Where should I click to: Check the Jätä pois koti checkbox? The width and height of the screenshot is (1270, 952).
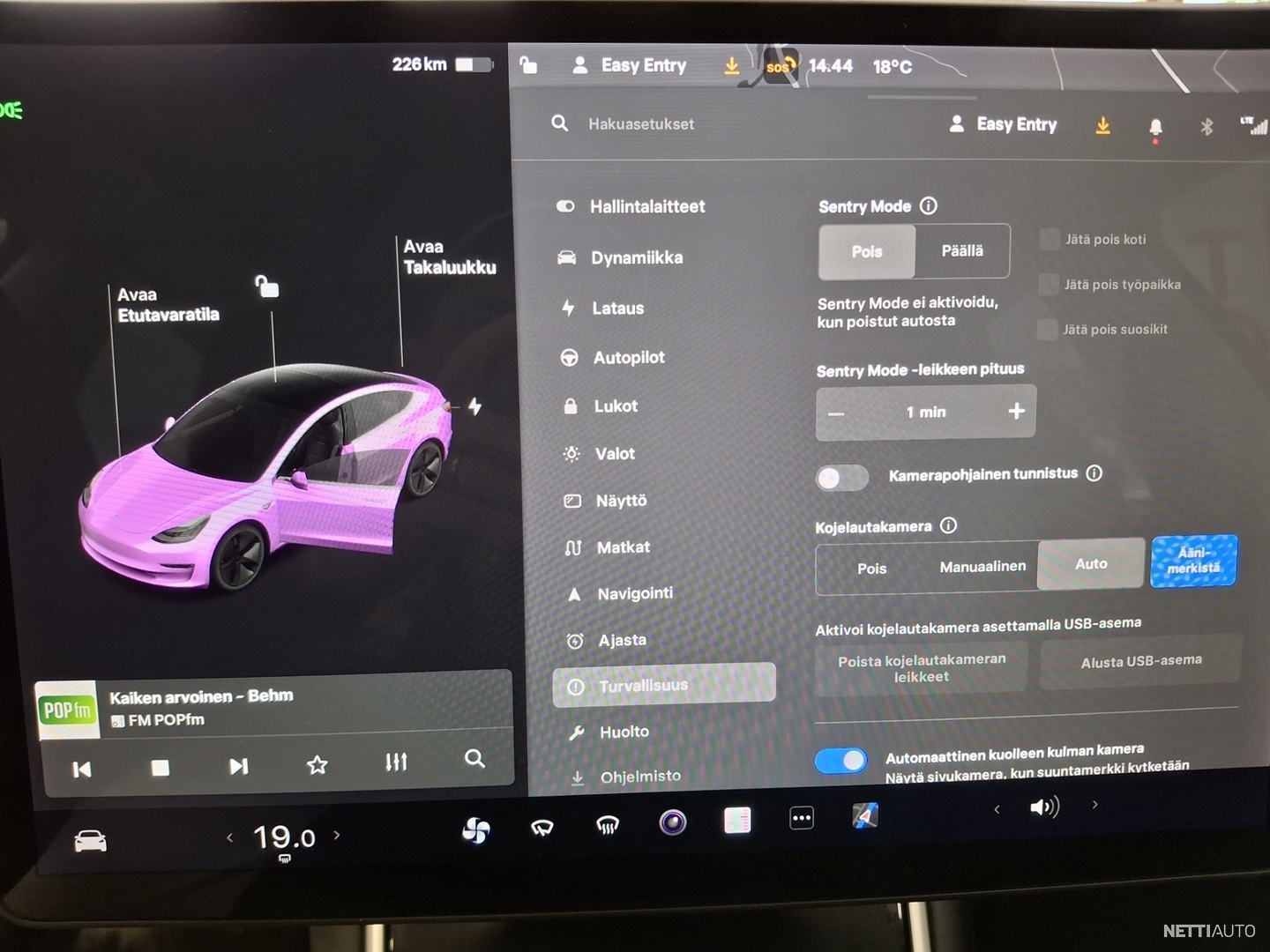[1050, 239]
